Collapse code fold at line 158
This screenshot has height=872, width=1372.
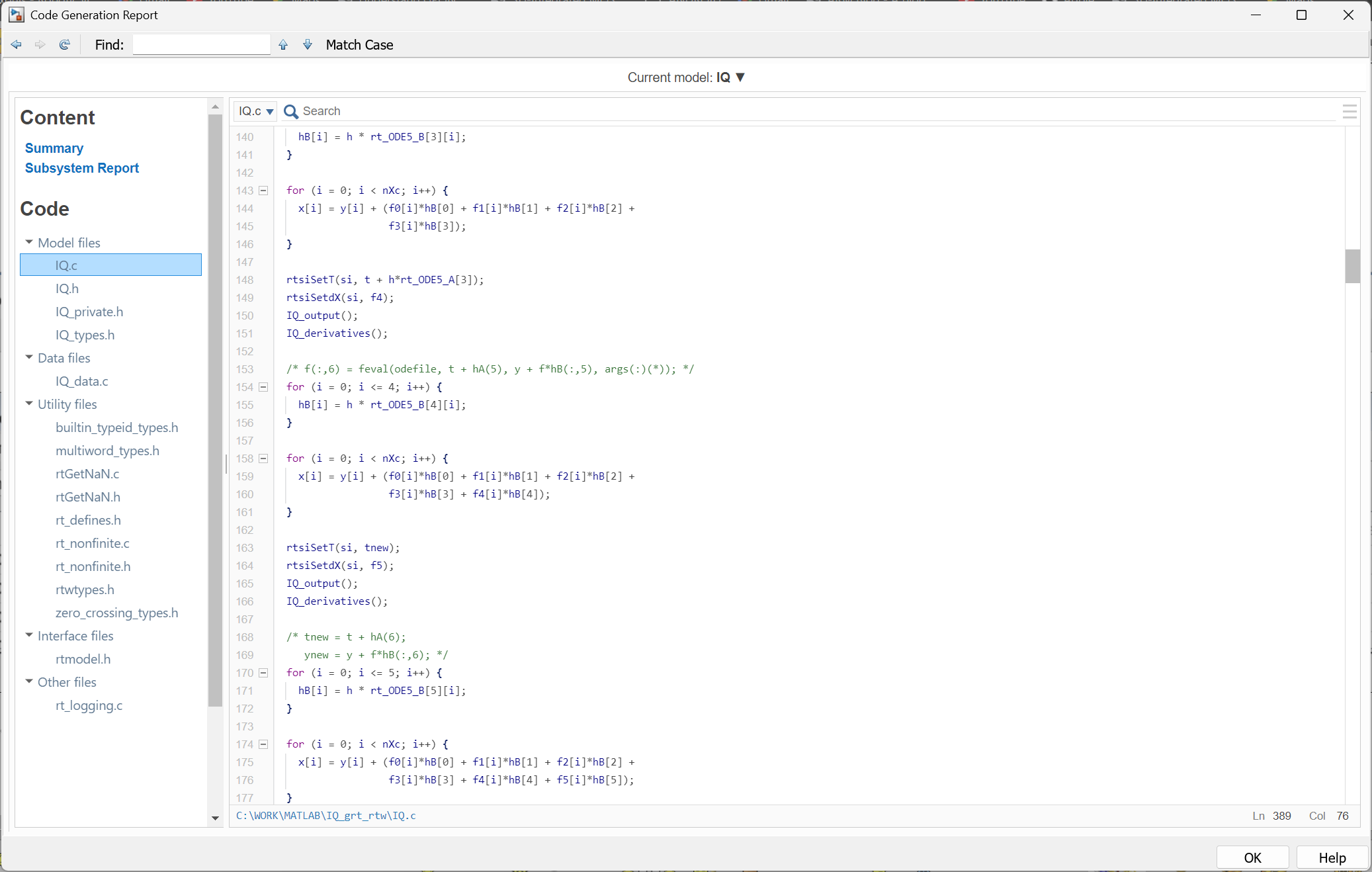pos(263,458)
